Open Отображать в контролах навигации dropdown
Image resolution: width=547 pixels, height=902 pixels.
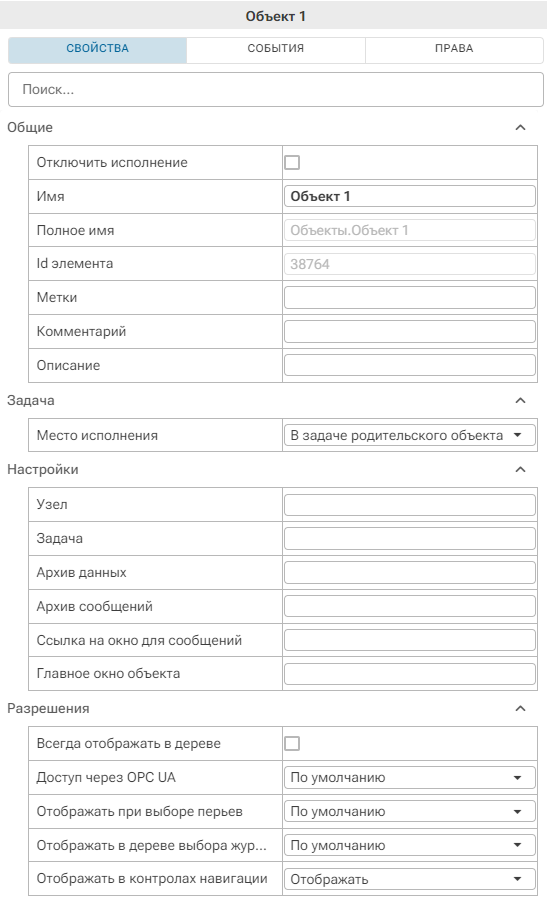(410, 880)
